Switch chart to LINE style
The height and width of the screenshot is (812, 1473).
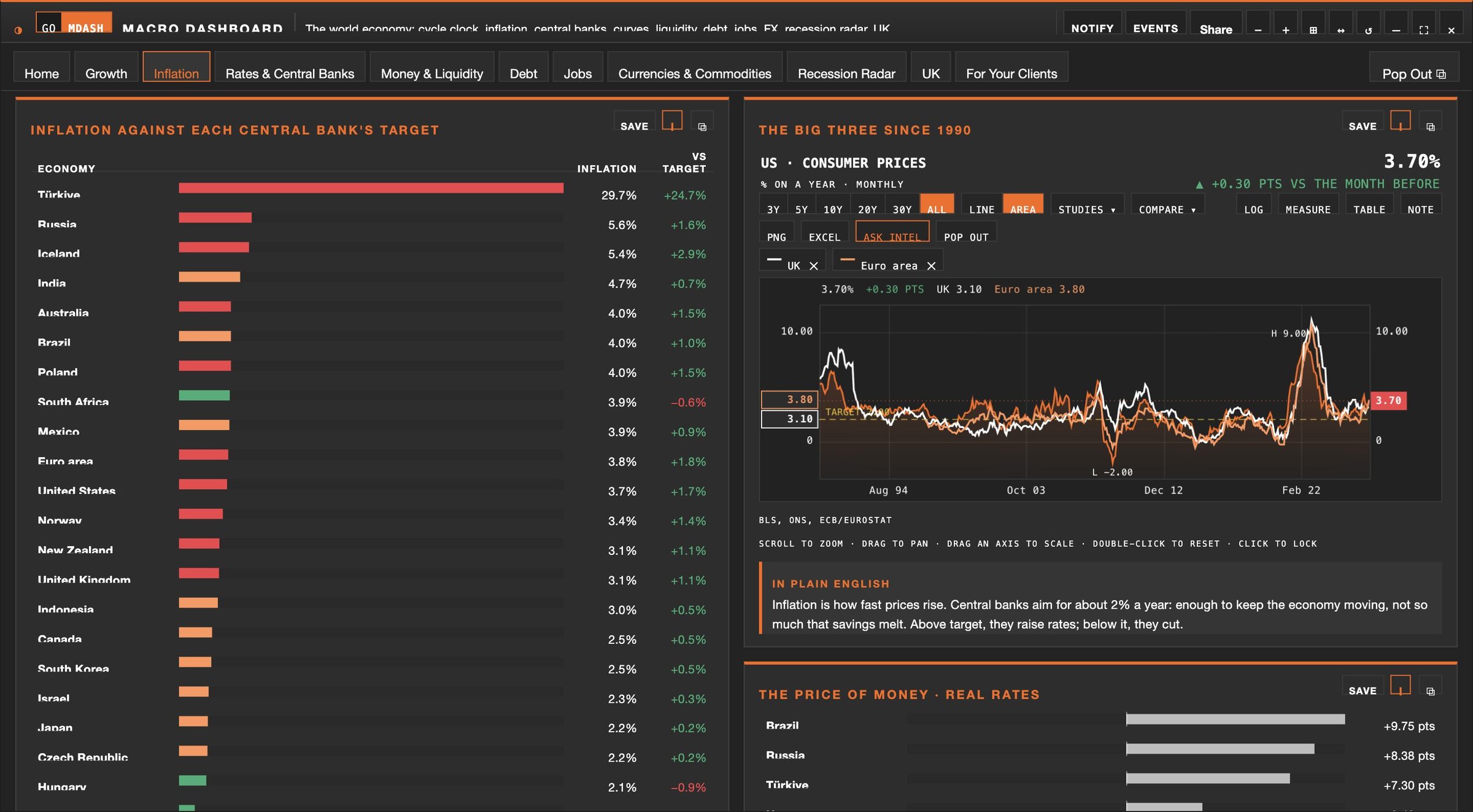(x=981, y=204)
